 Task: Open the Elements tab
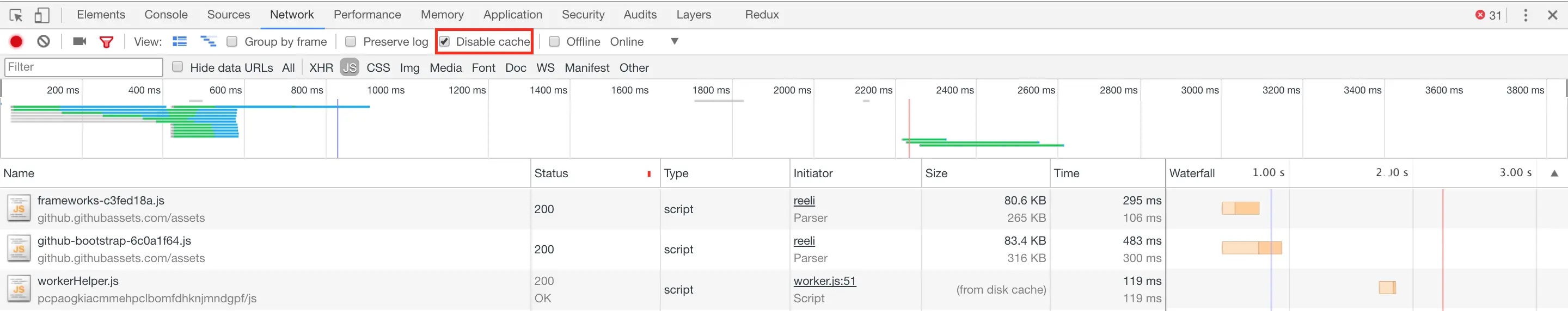101,15
